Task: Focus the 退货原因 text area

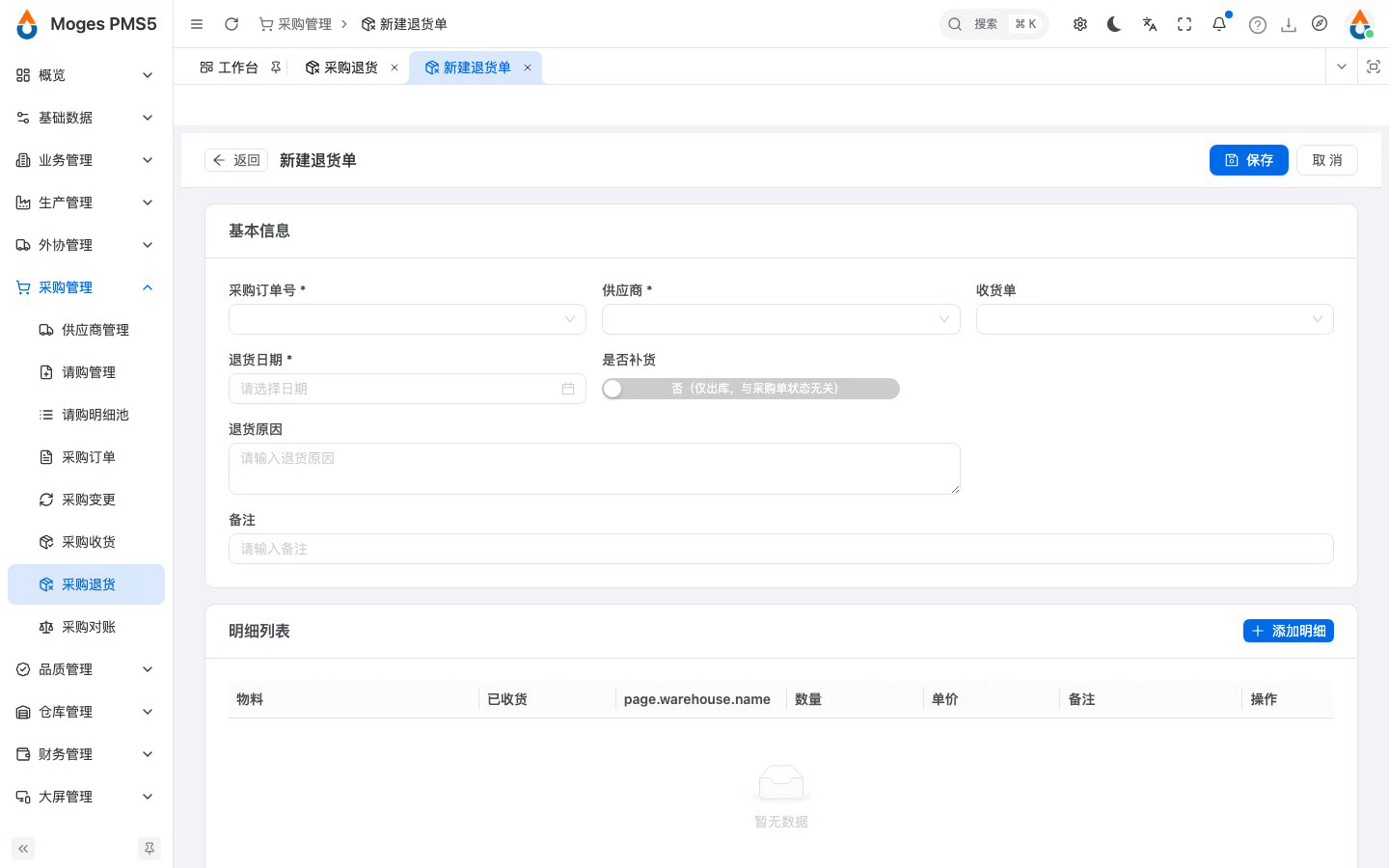Action: (x=594, y=469)
